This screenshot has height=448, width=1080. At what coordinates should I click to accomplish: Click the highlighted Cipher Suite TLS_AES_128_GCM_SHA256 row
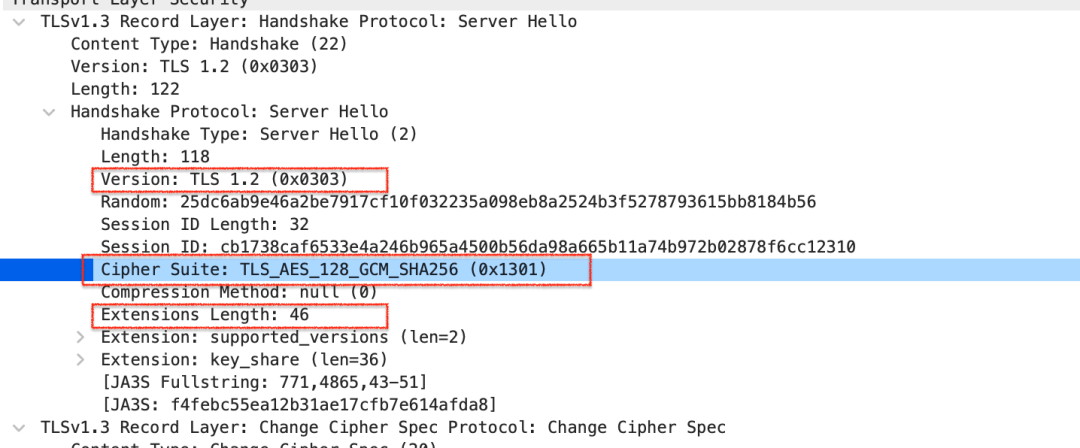324,269
